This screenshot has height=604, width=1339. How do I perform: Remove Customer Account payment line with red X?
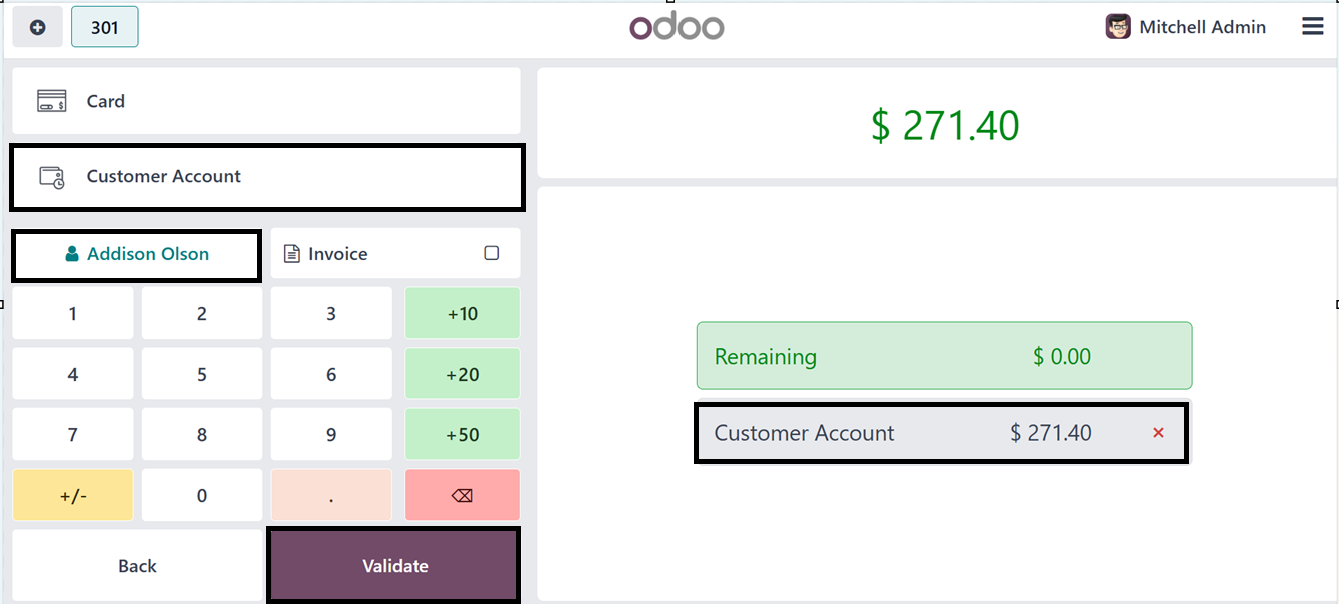click(1158, 433)
